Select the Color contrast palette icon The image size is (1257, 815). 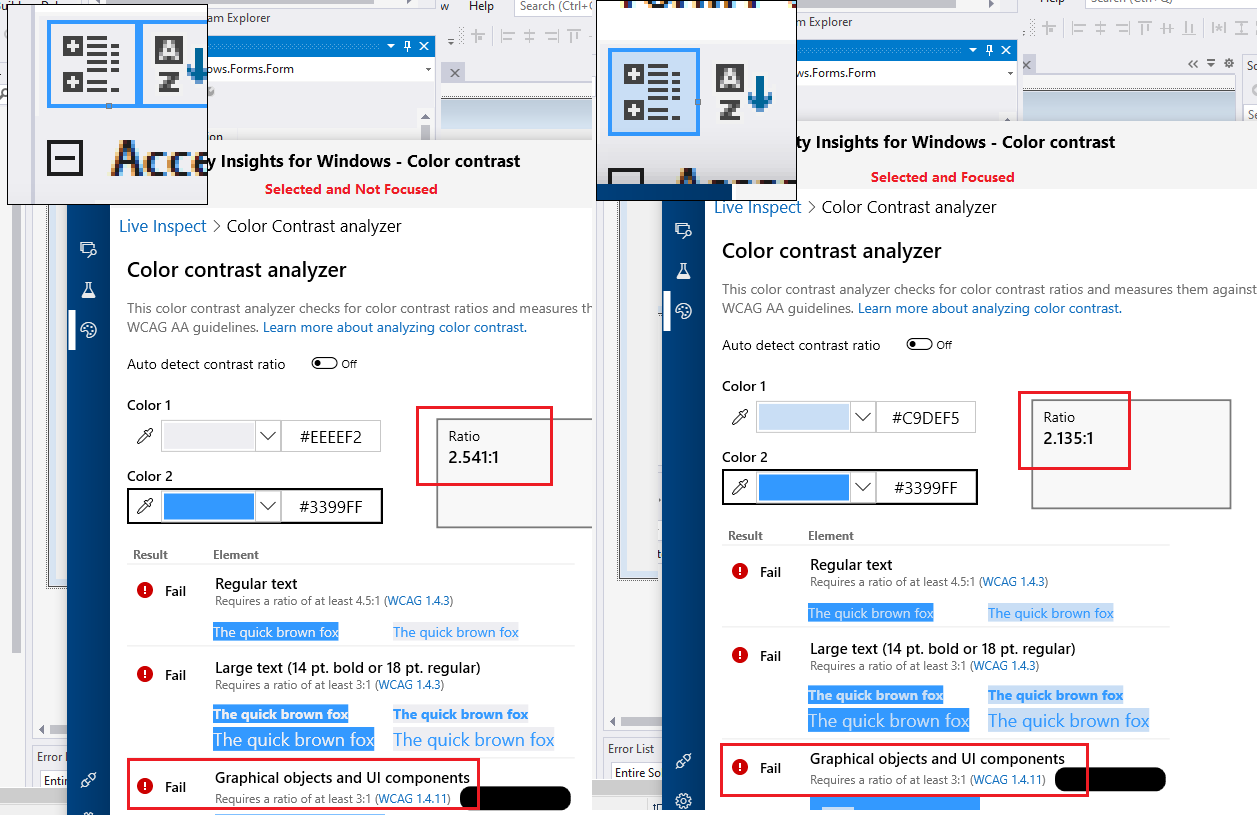[88, 329]
